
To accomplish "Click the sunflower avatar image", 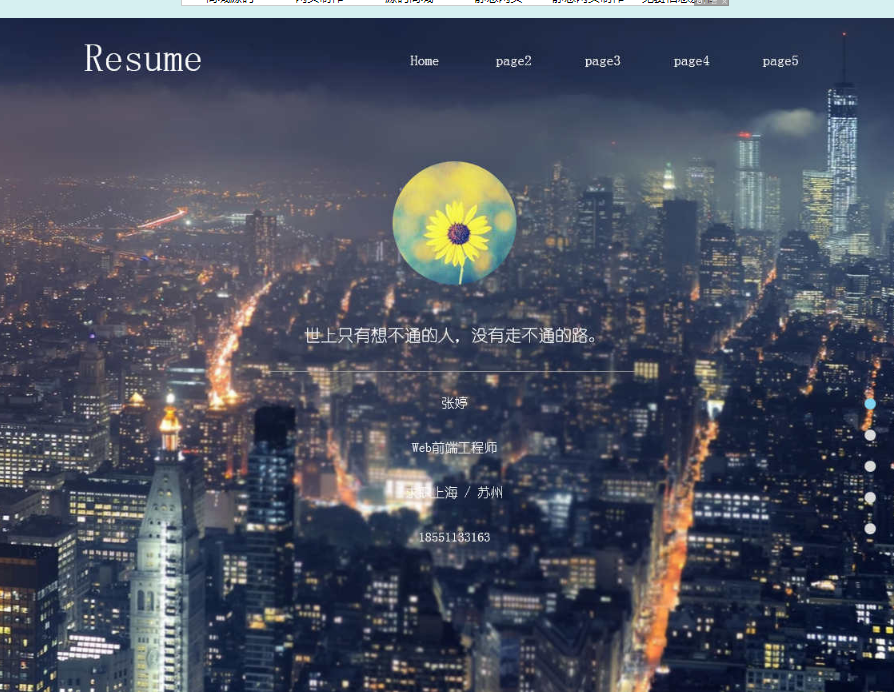I will tap(454, 223).
